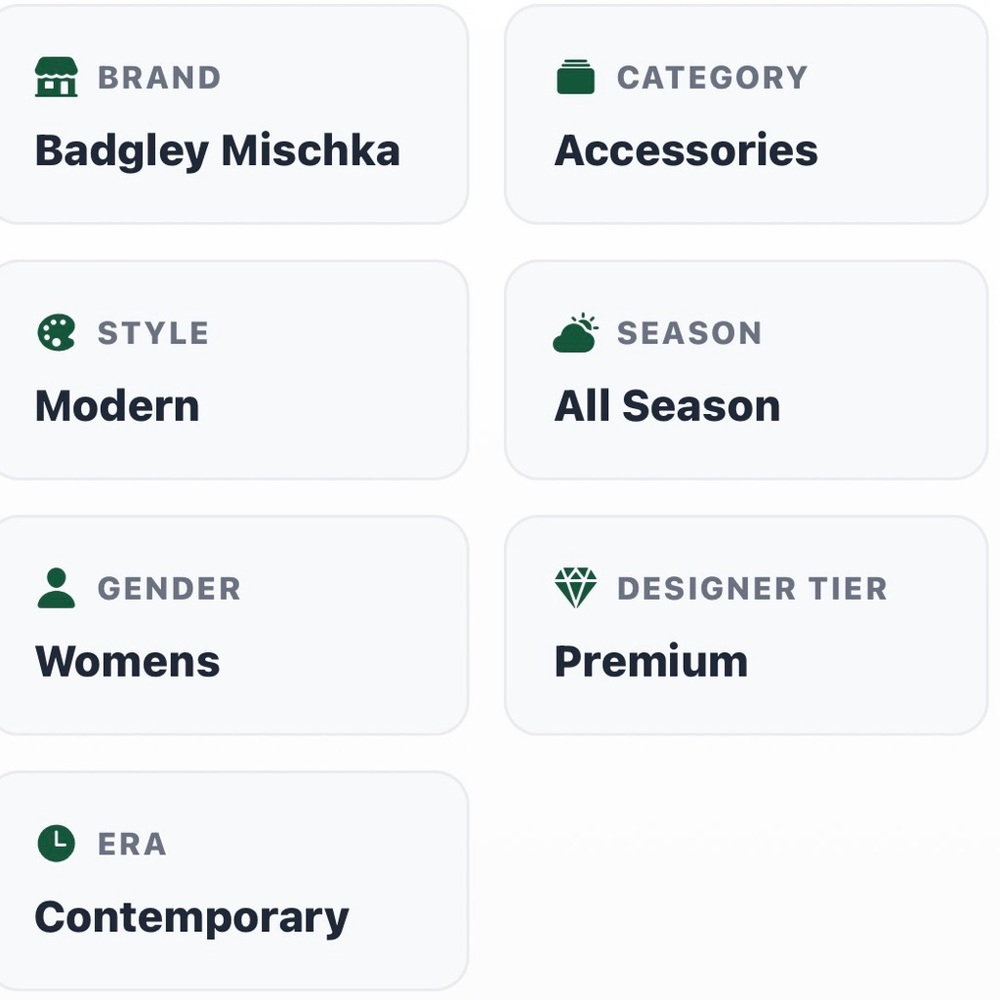Click the cloud and sun Season icon
This screenshot has height=1000, width=1000.
[x=575, y=332]
